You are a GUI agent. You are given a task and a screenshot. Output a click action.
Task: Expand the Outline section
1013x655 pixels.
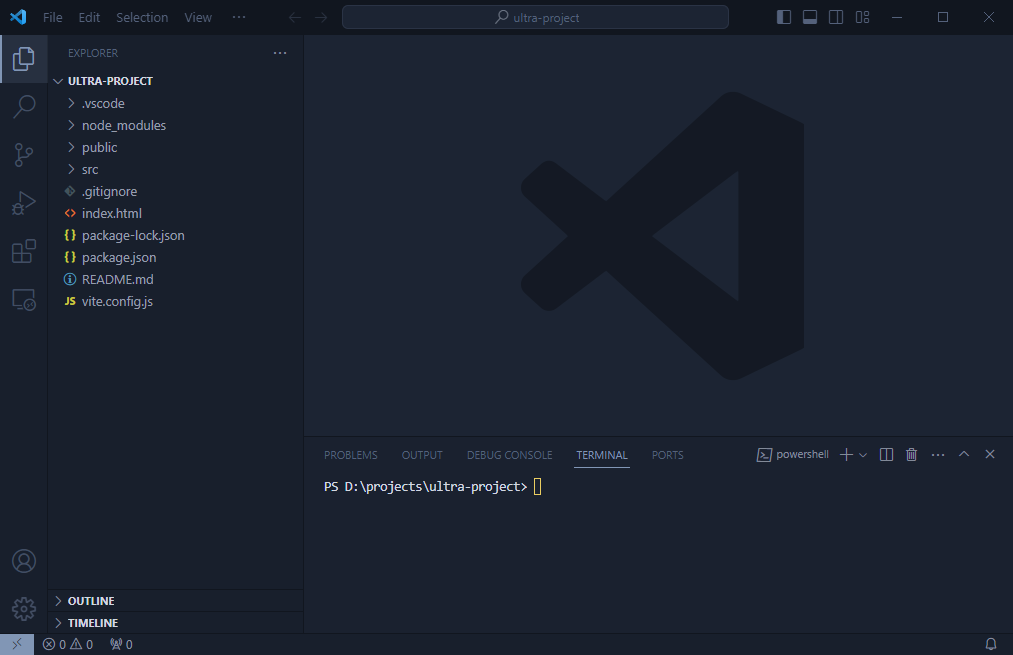point(175,601)
